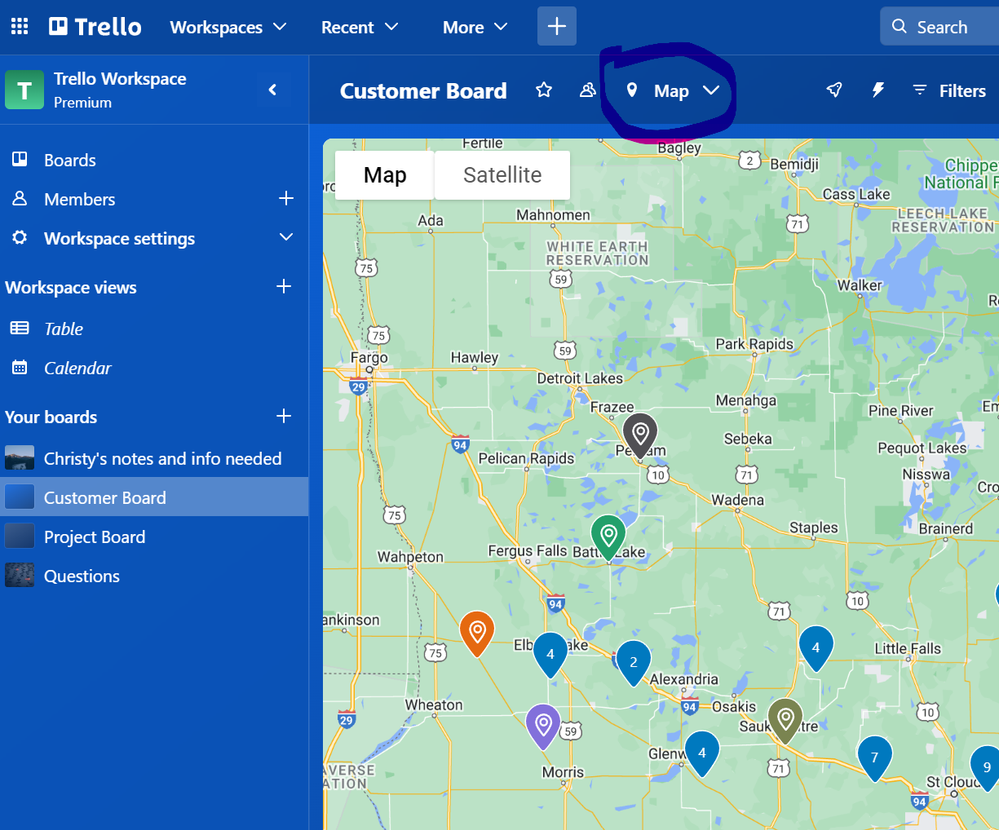Open Members in the sidebar
The width and height of the screenshot is (999, 830).
[x=80, y=199]
